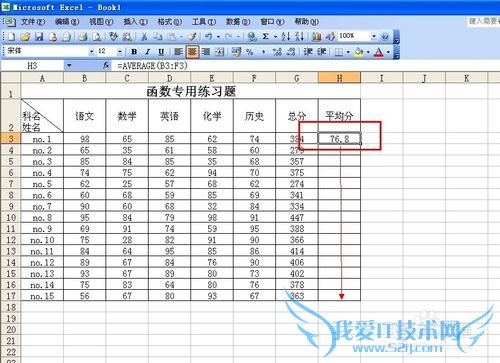Expand the Undo history dropdown arrow
This screenshot has height=363, width=500.
(x=218, y=37)
